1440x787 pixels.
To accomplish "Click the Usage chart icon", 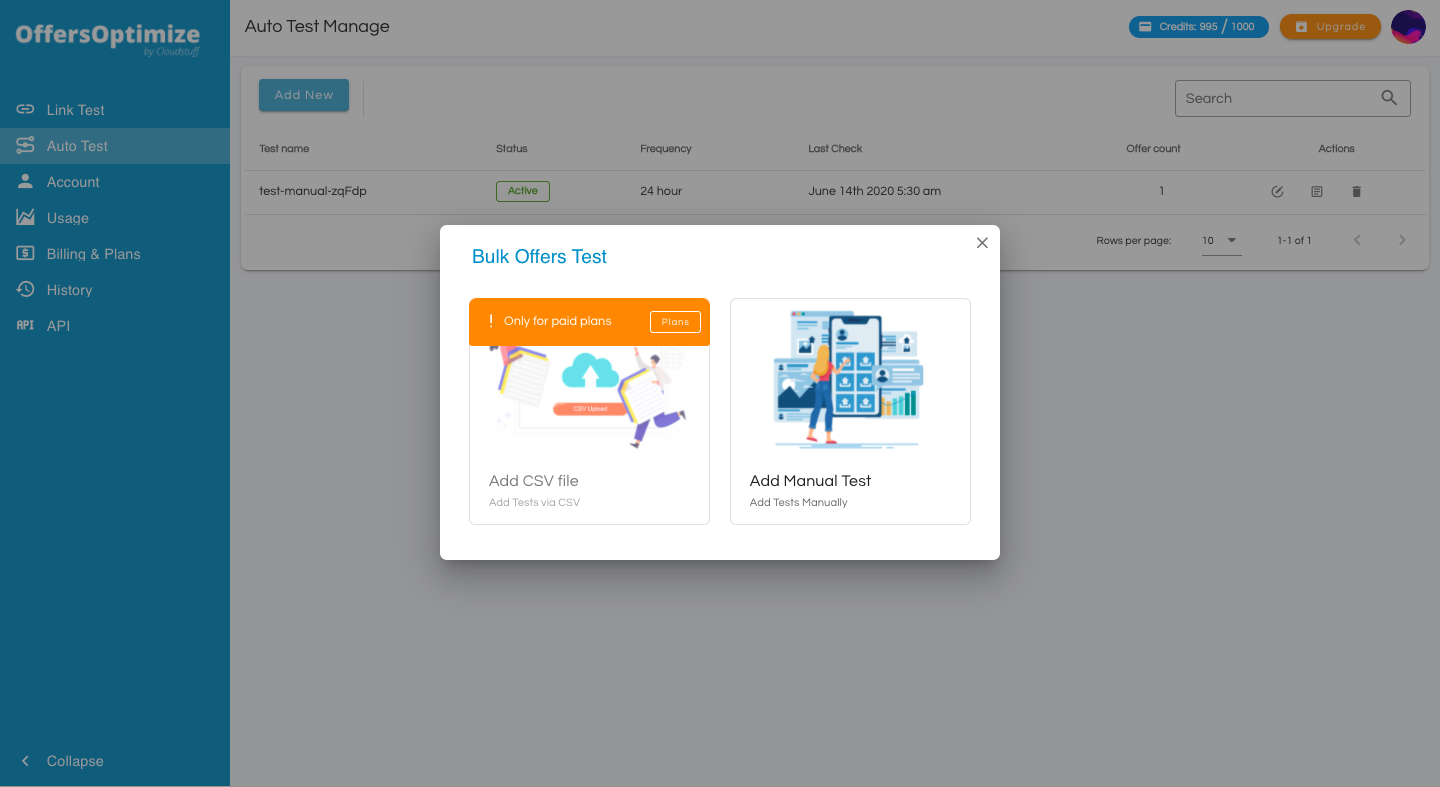I will point(26,217).
